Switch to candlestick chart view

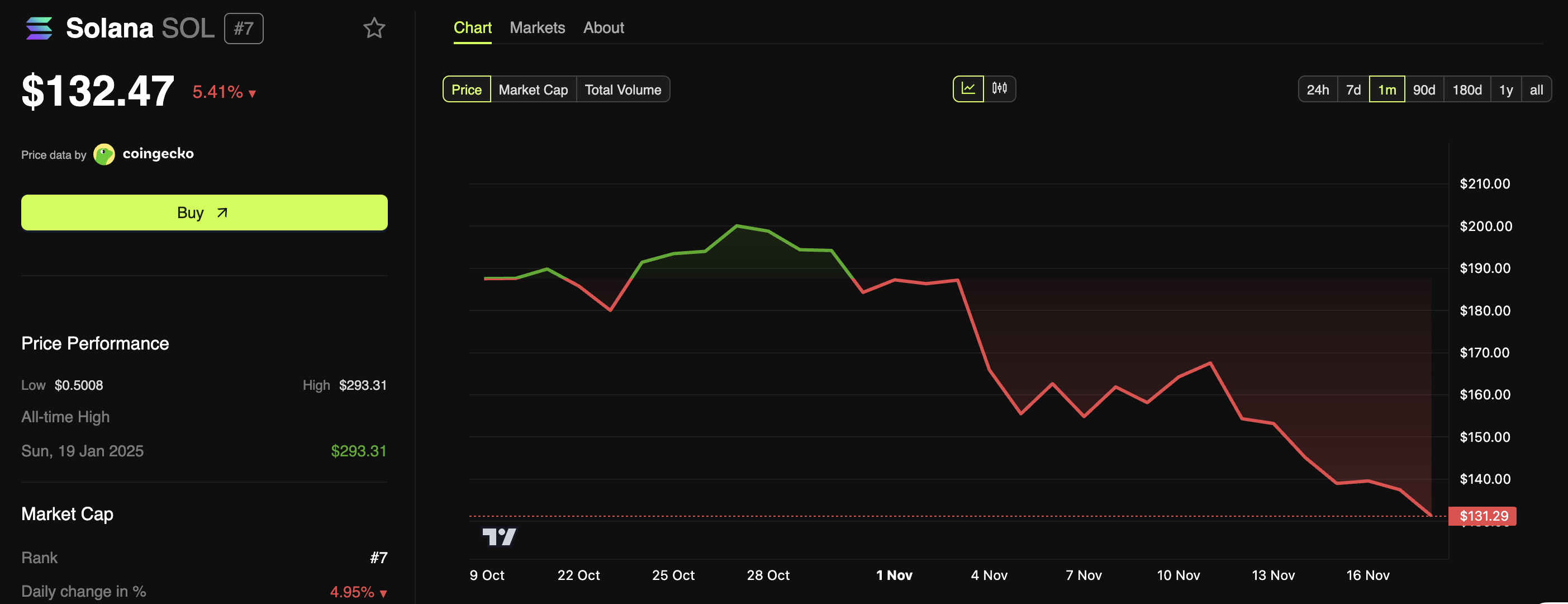(999, 89)
